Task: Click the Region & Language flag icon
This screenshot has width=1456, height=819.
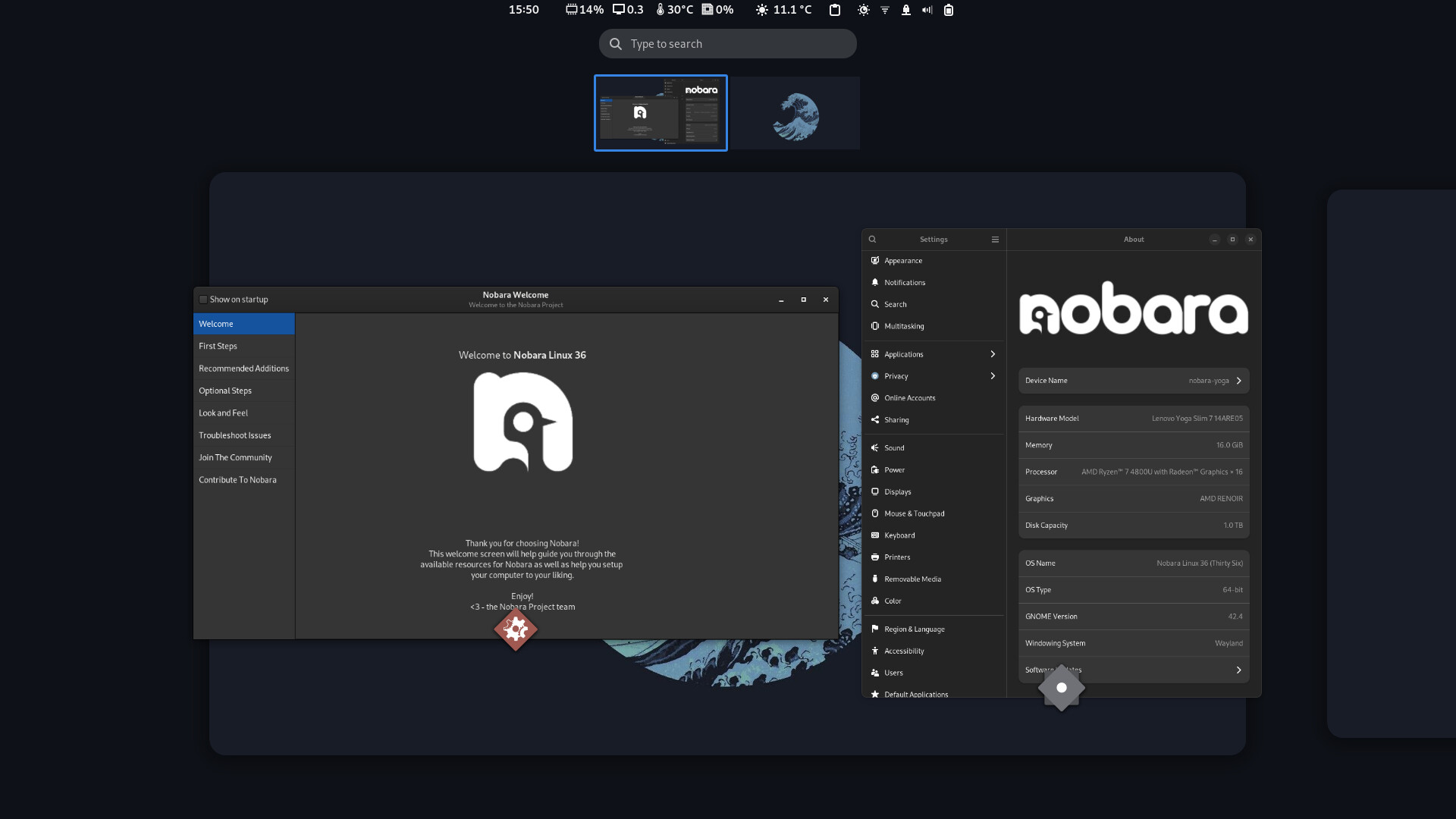Action: point(874,629)
